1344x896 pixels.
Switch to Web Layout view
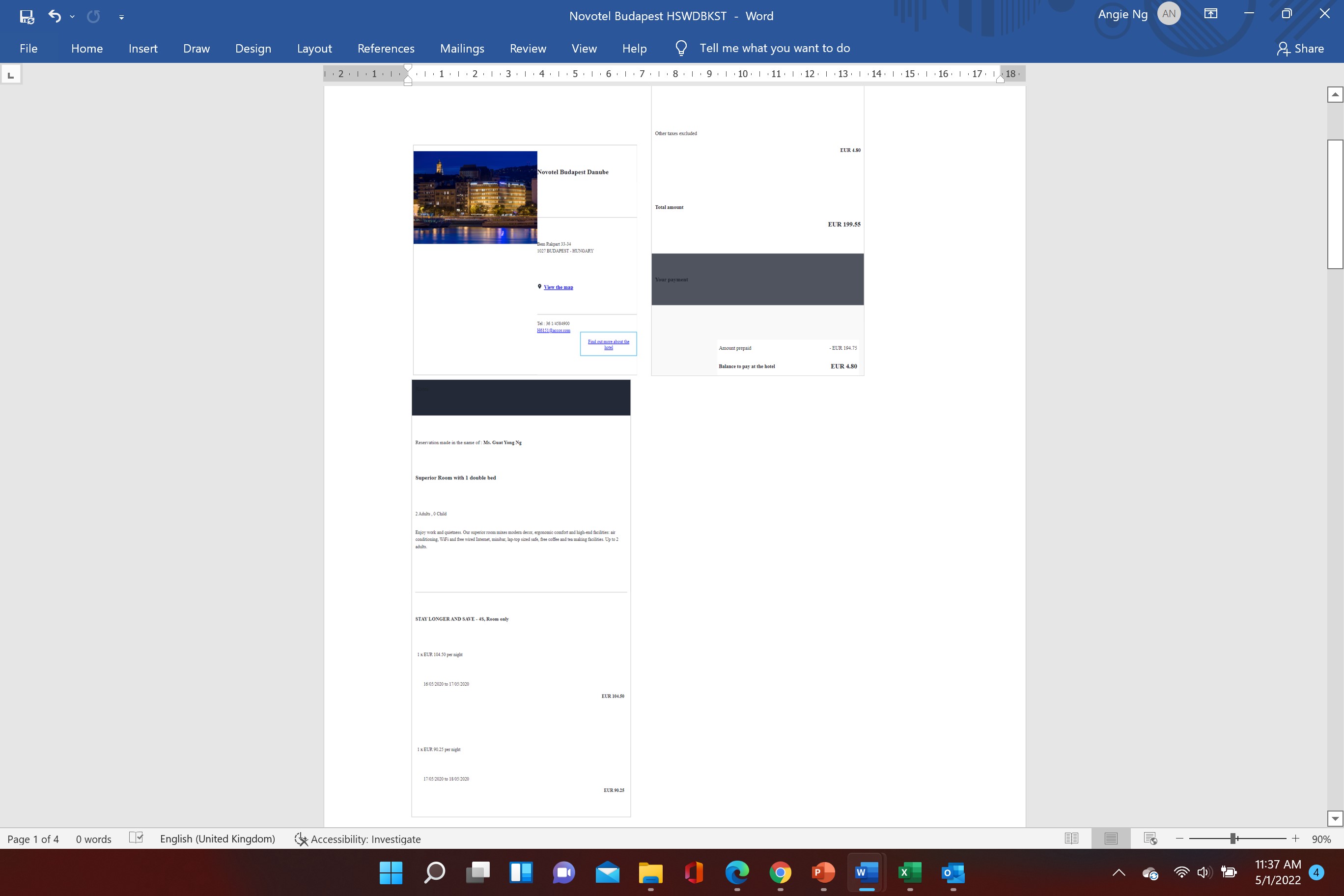coord(1149,839)
